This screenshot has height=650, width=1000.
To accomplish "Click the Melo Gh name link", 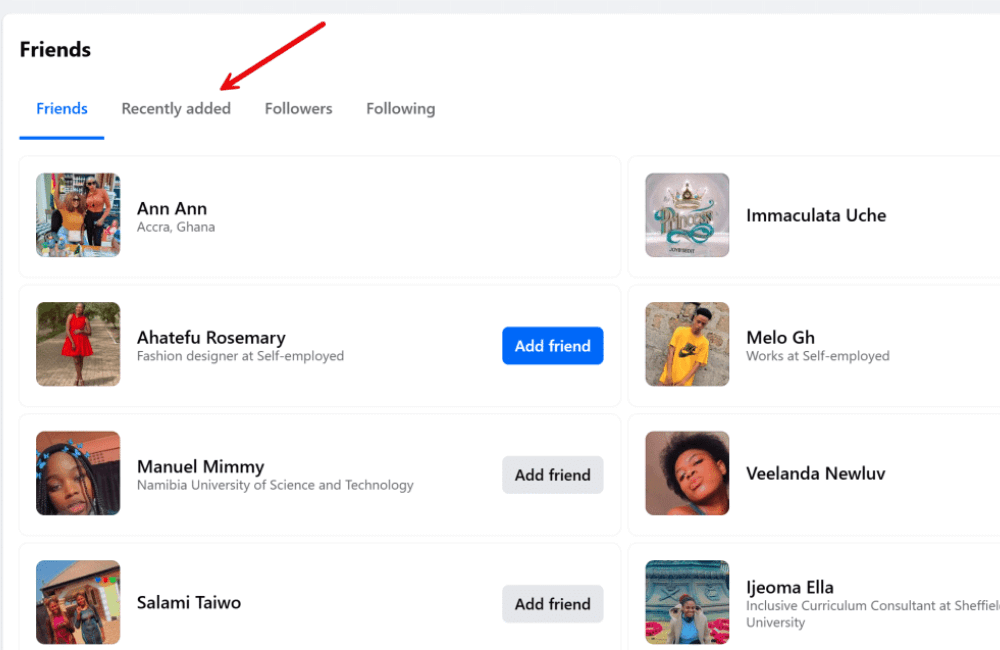I will click(780, 338).
